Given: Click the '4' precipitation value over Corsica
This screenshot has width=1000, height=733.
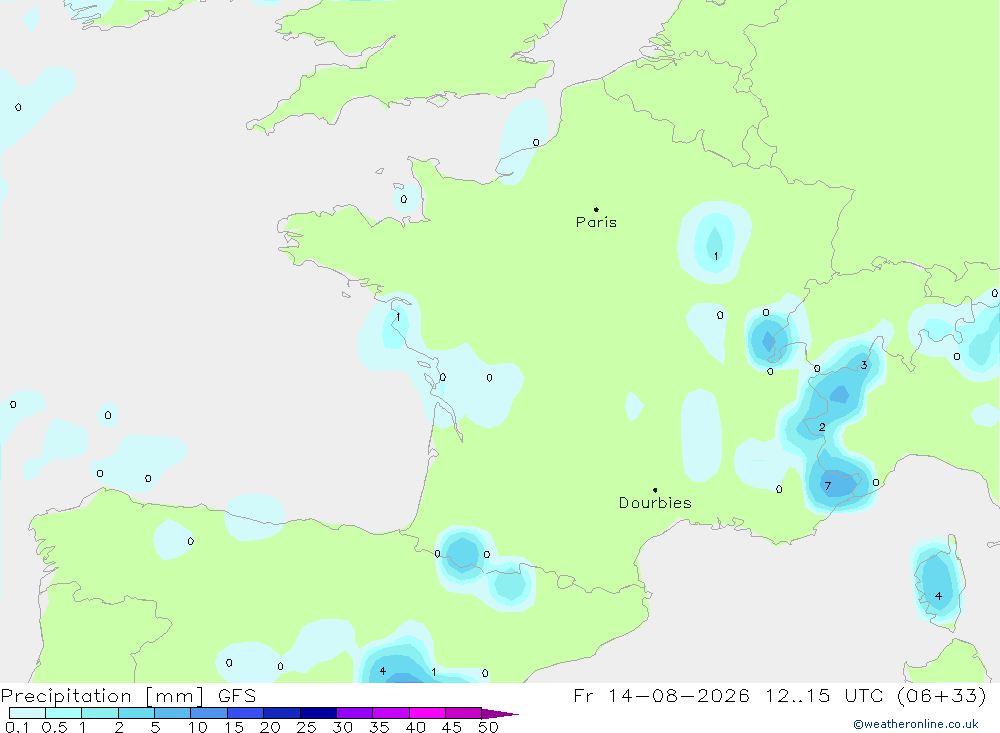Looking at the screenshot, I should [x=938, y=596].
